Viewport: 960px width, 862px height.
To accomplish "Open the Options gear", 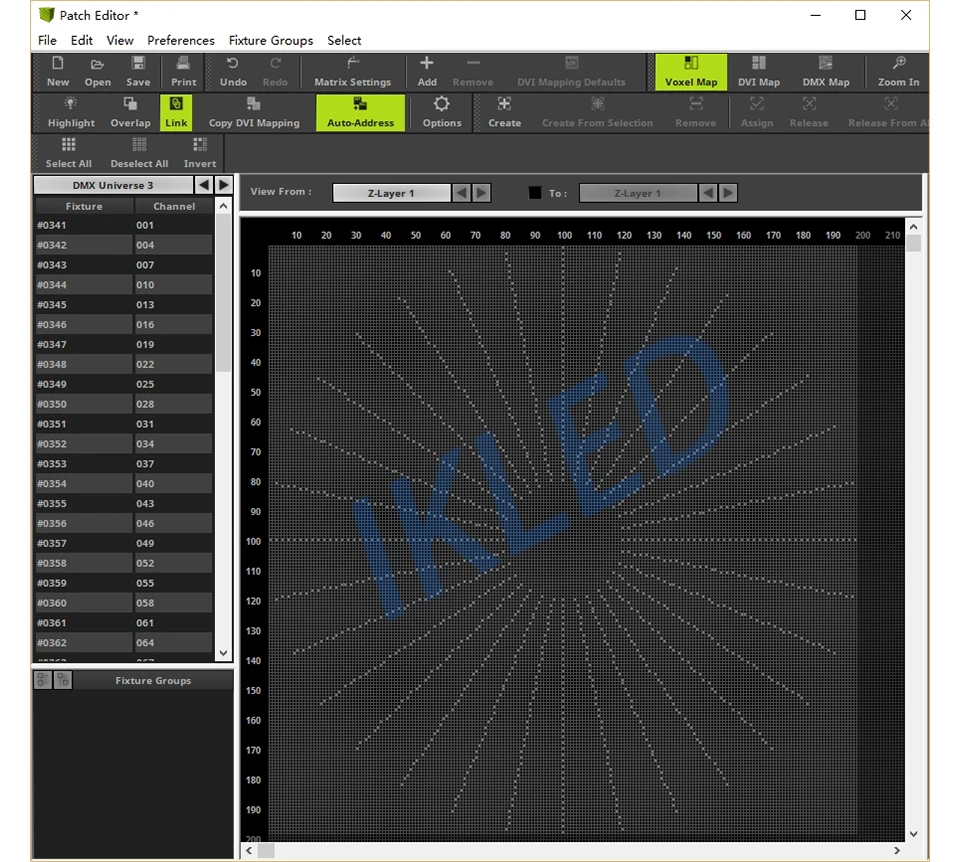I will coord(441,113).
